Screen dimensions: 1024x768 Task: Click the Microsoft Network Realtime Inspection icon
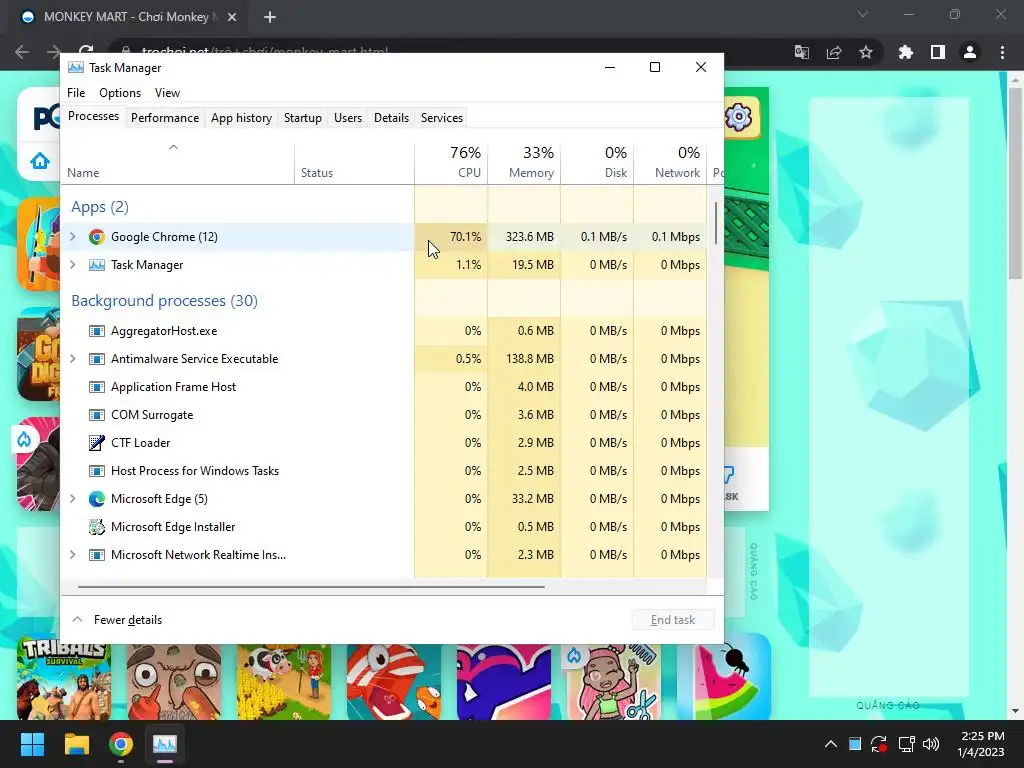point(97,555)
